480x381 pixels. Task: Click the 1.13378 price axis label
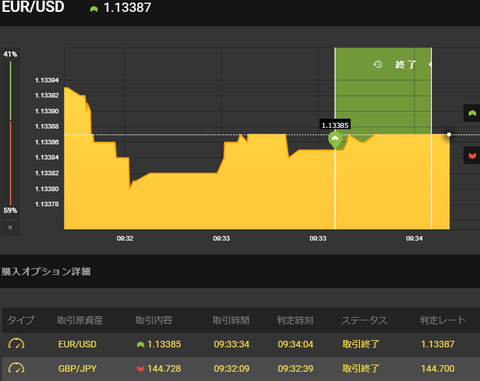pos(47,204)
